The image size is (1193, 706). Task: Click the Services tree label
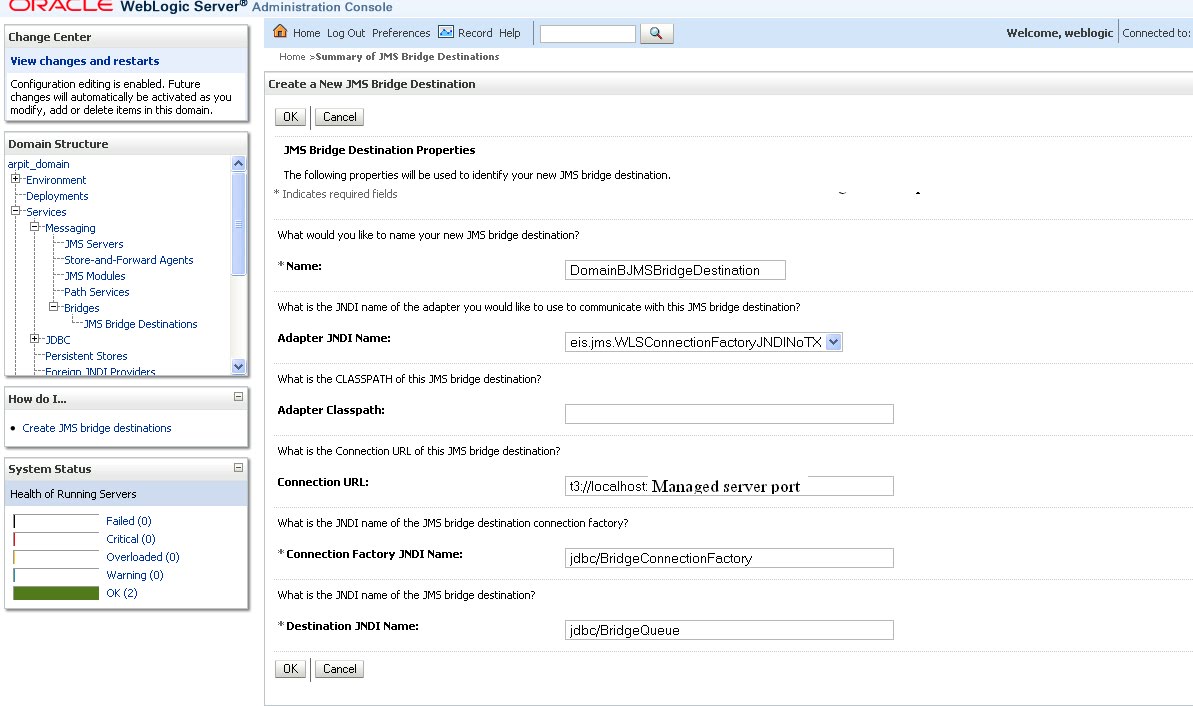point(46,212)
